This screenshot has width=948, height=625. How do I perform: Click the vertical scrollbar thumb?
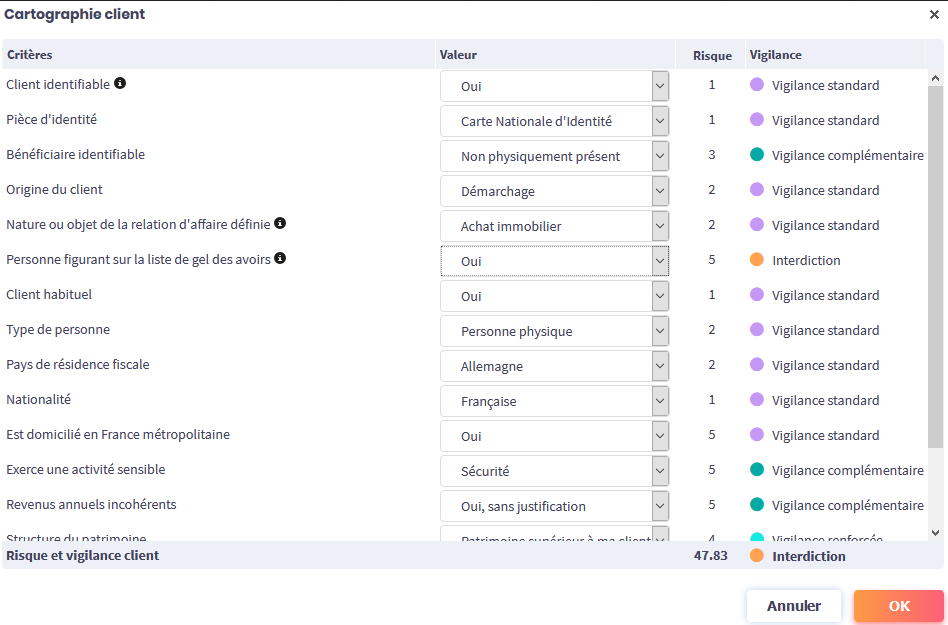(x=935, y=267)
